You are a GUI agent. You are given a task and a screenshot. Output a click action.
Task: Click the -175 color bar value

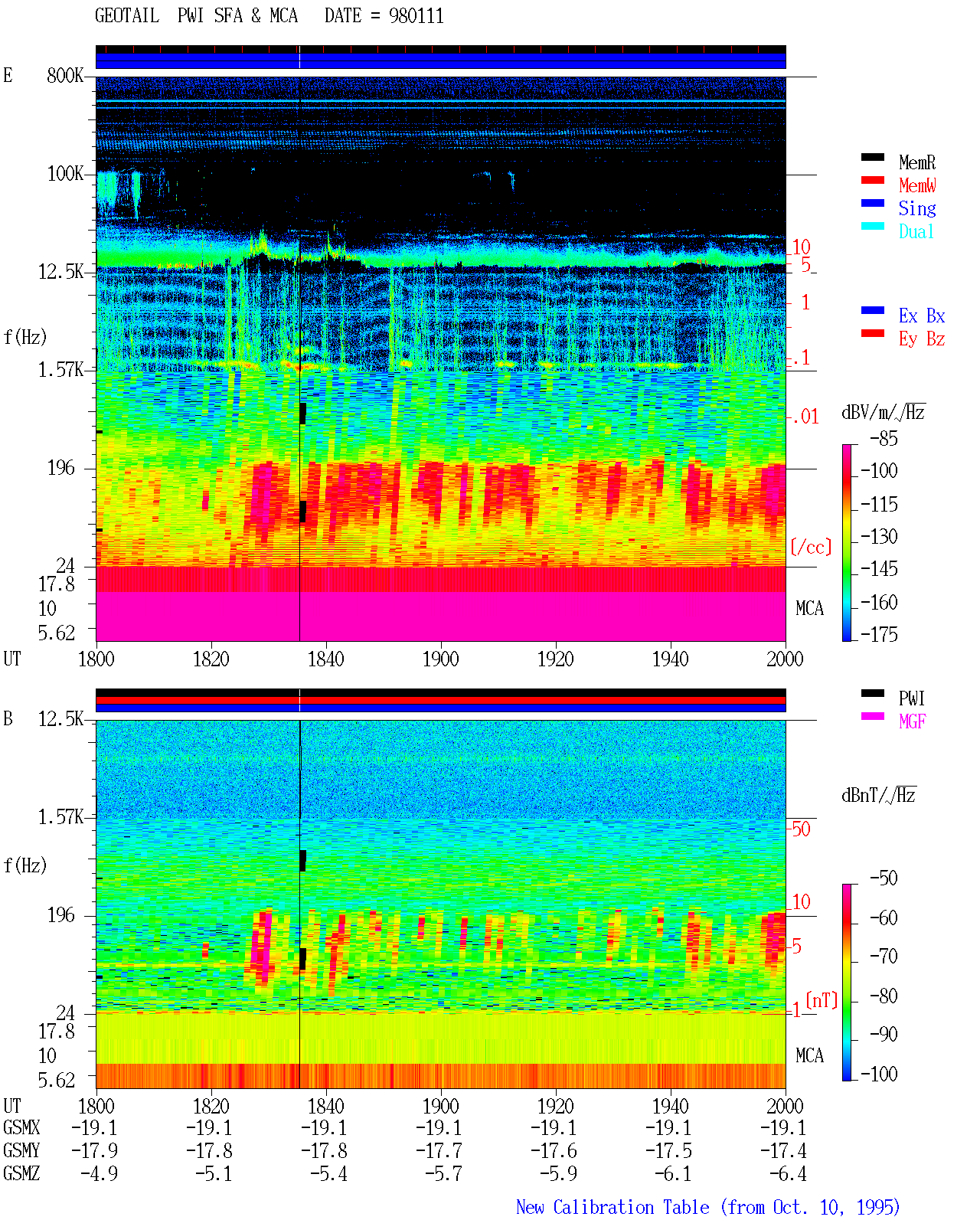coord(879,634)
